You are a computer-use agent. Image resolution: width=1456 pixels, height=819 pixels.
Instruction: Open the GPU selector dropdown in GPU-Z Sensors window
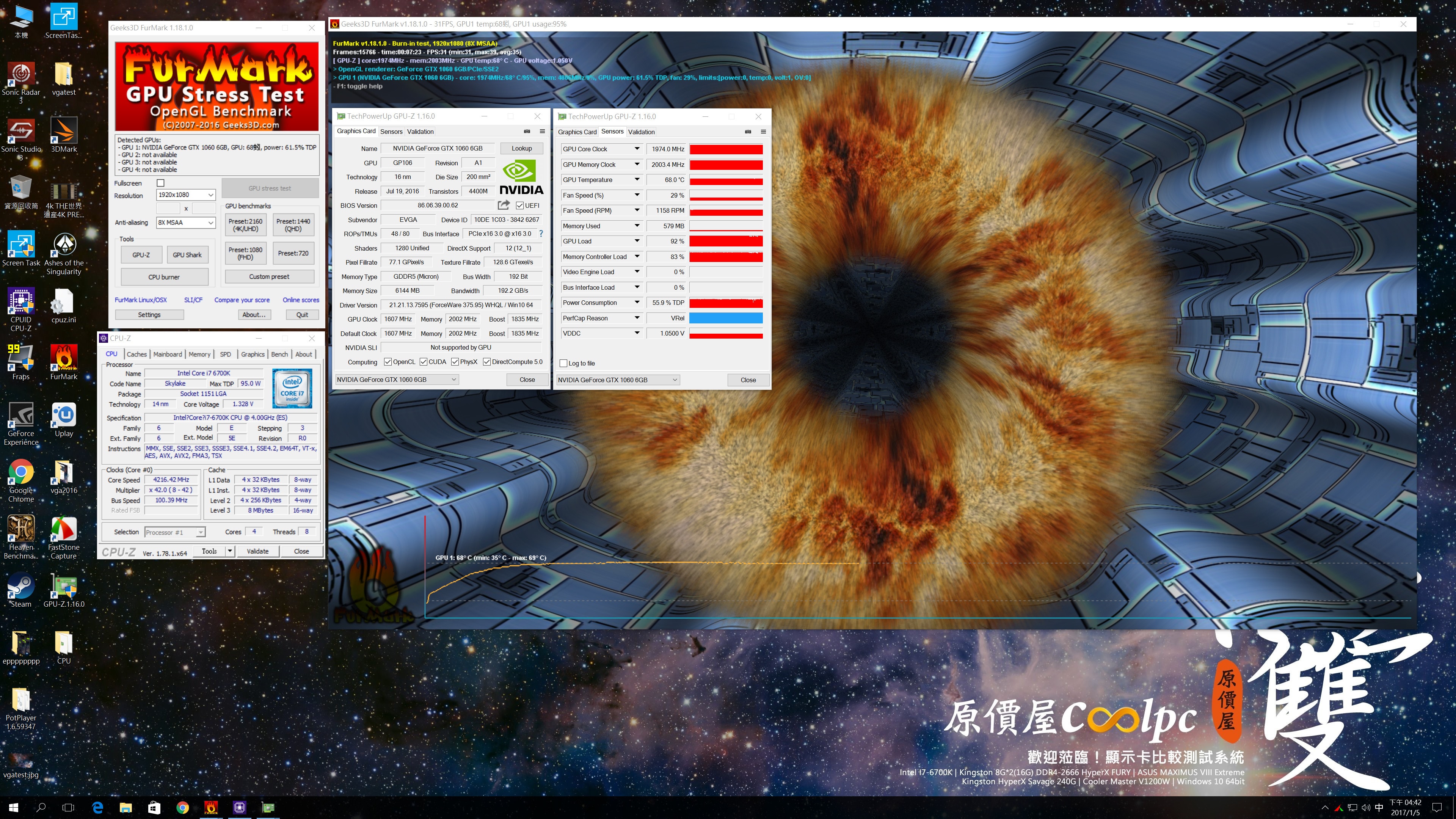(x=618, y=380)
